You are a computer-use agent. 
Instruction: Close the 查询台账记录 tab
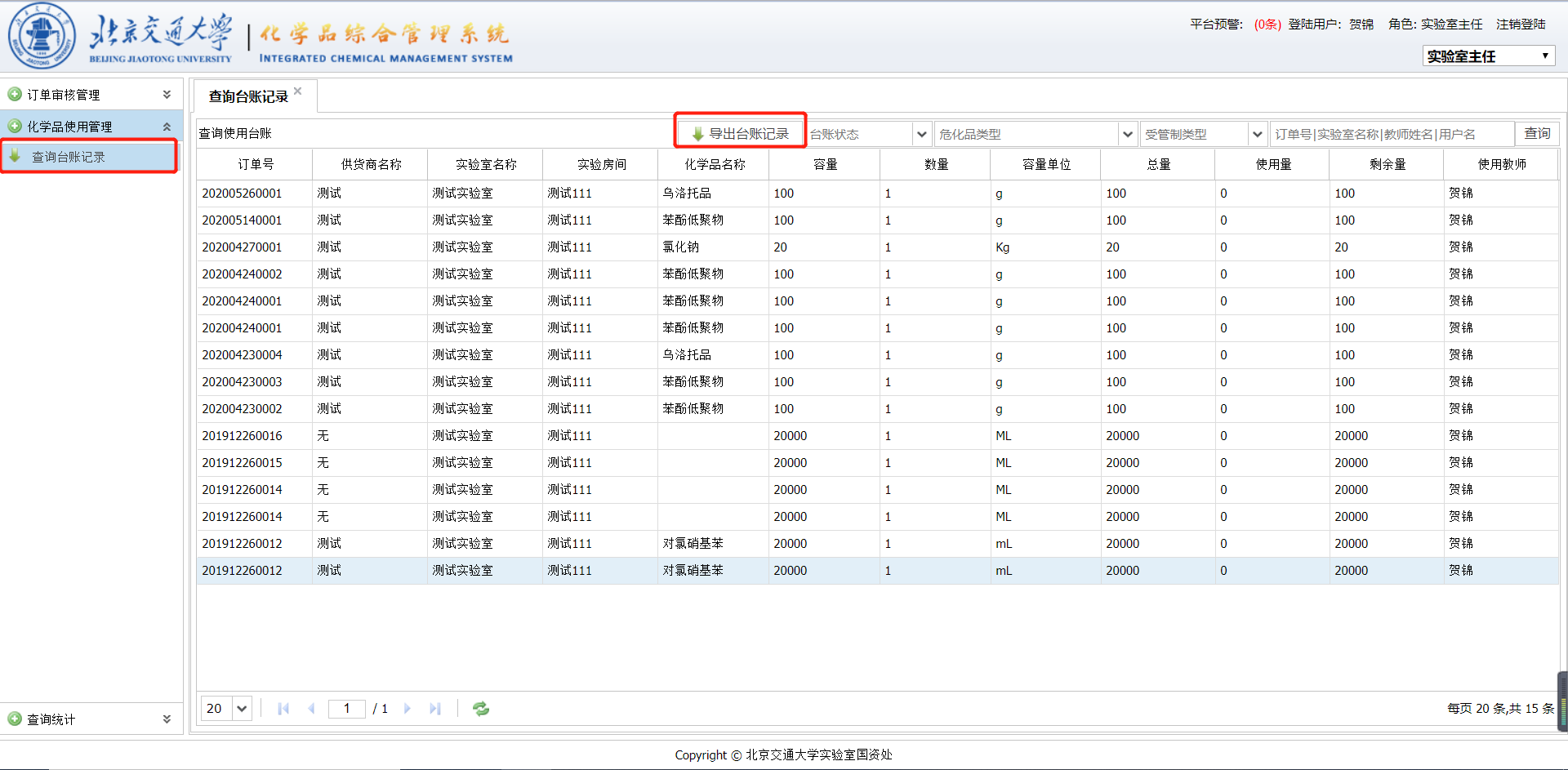click(x=298, y=91)
